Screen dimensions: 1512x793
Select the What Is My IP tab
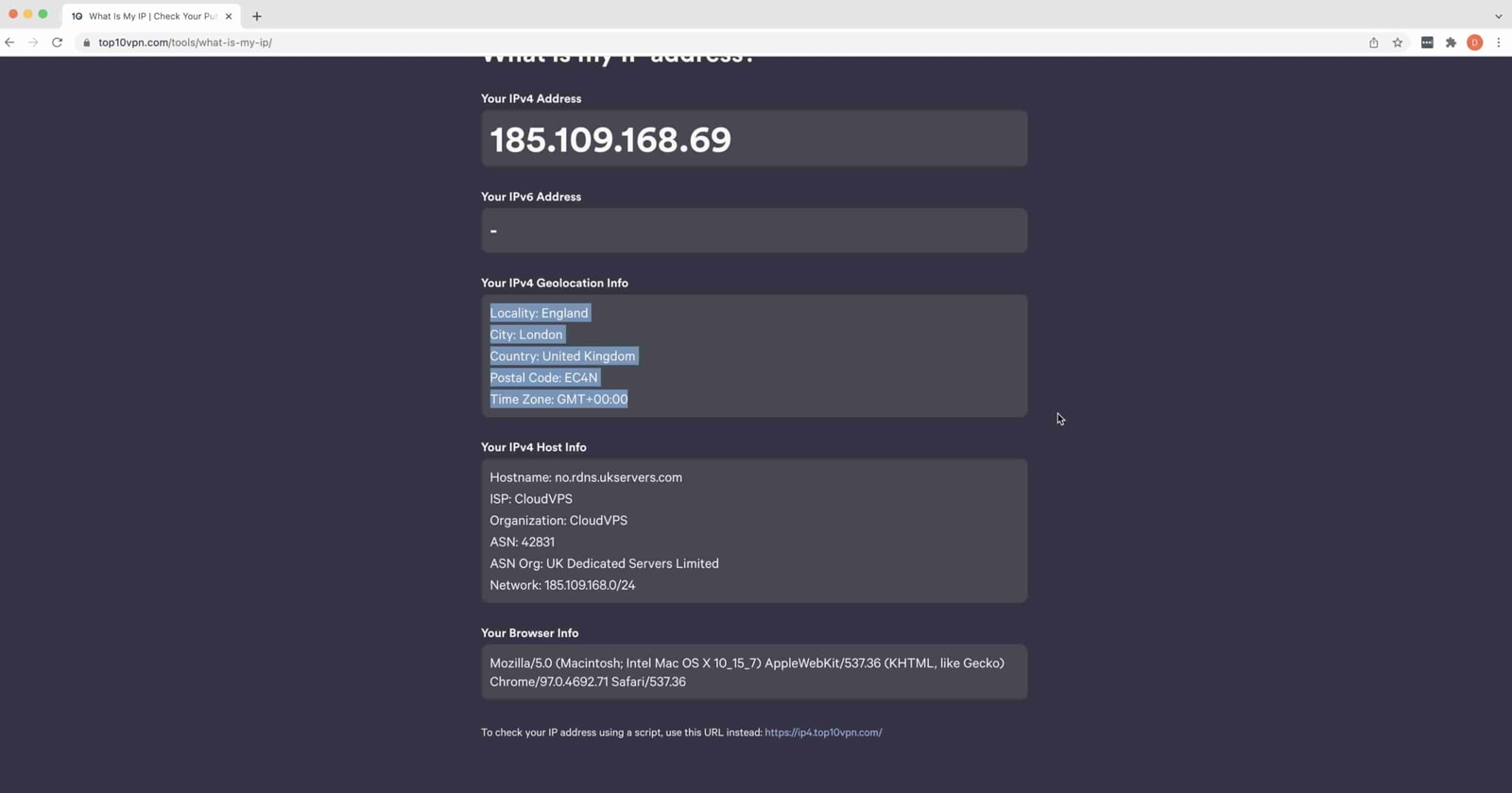pos(151,16)
